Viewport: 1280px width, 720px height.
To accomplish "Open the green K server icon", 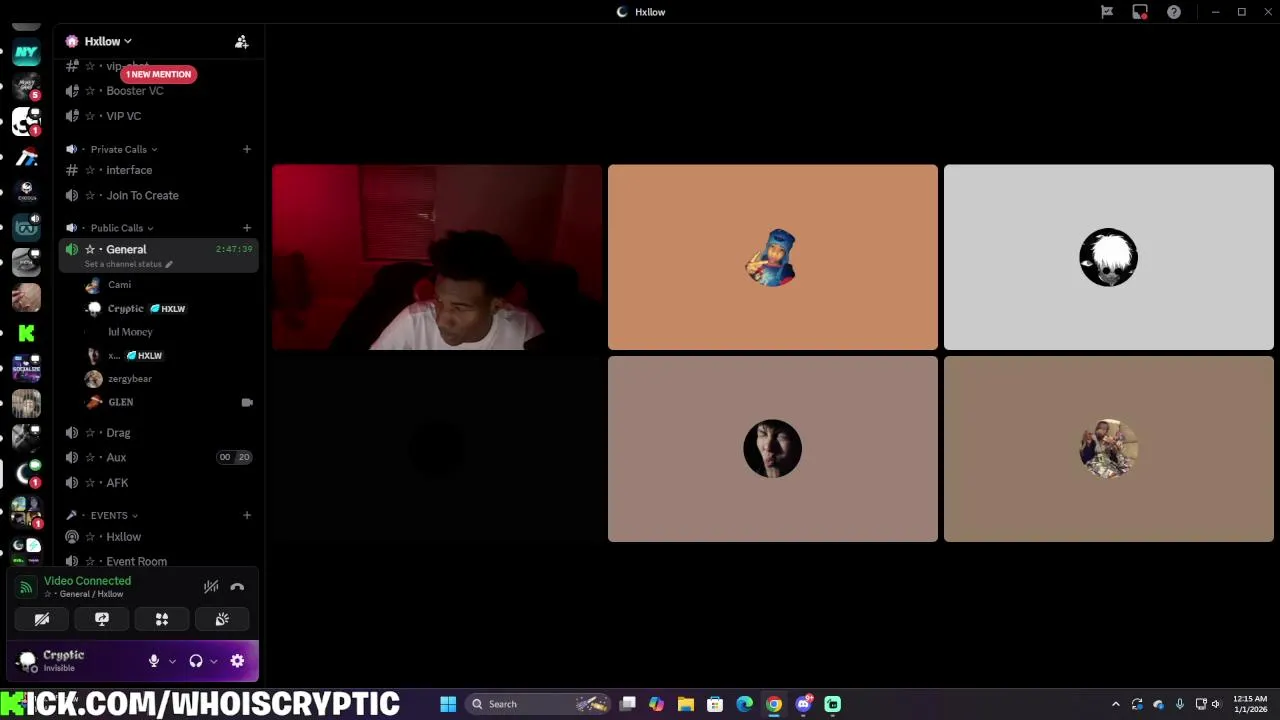I will 26,333.
